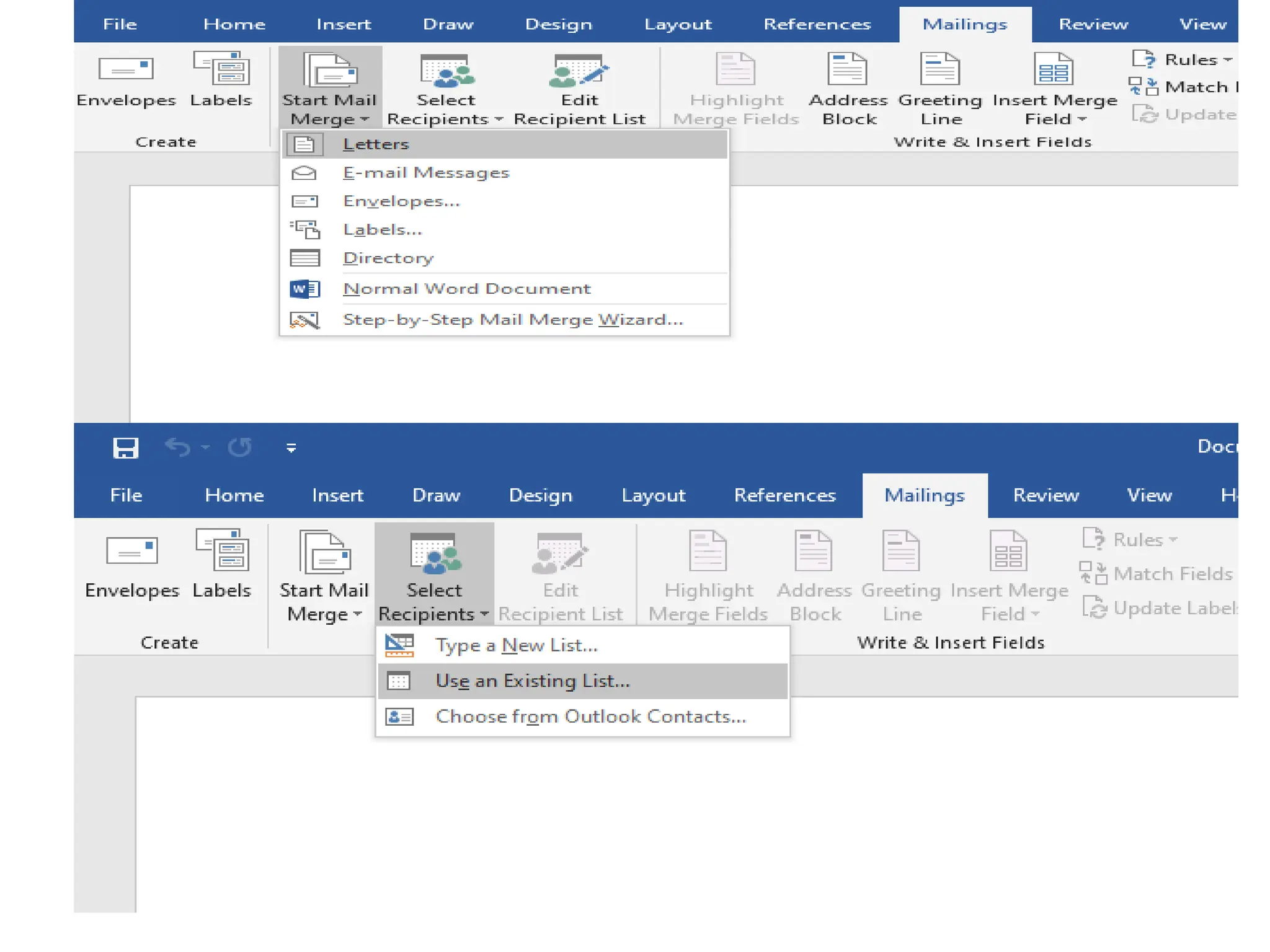The image size is (1270, 952).
Task: Choose Letters from Start Mail Merge menu
Action: click(376, 144)
